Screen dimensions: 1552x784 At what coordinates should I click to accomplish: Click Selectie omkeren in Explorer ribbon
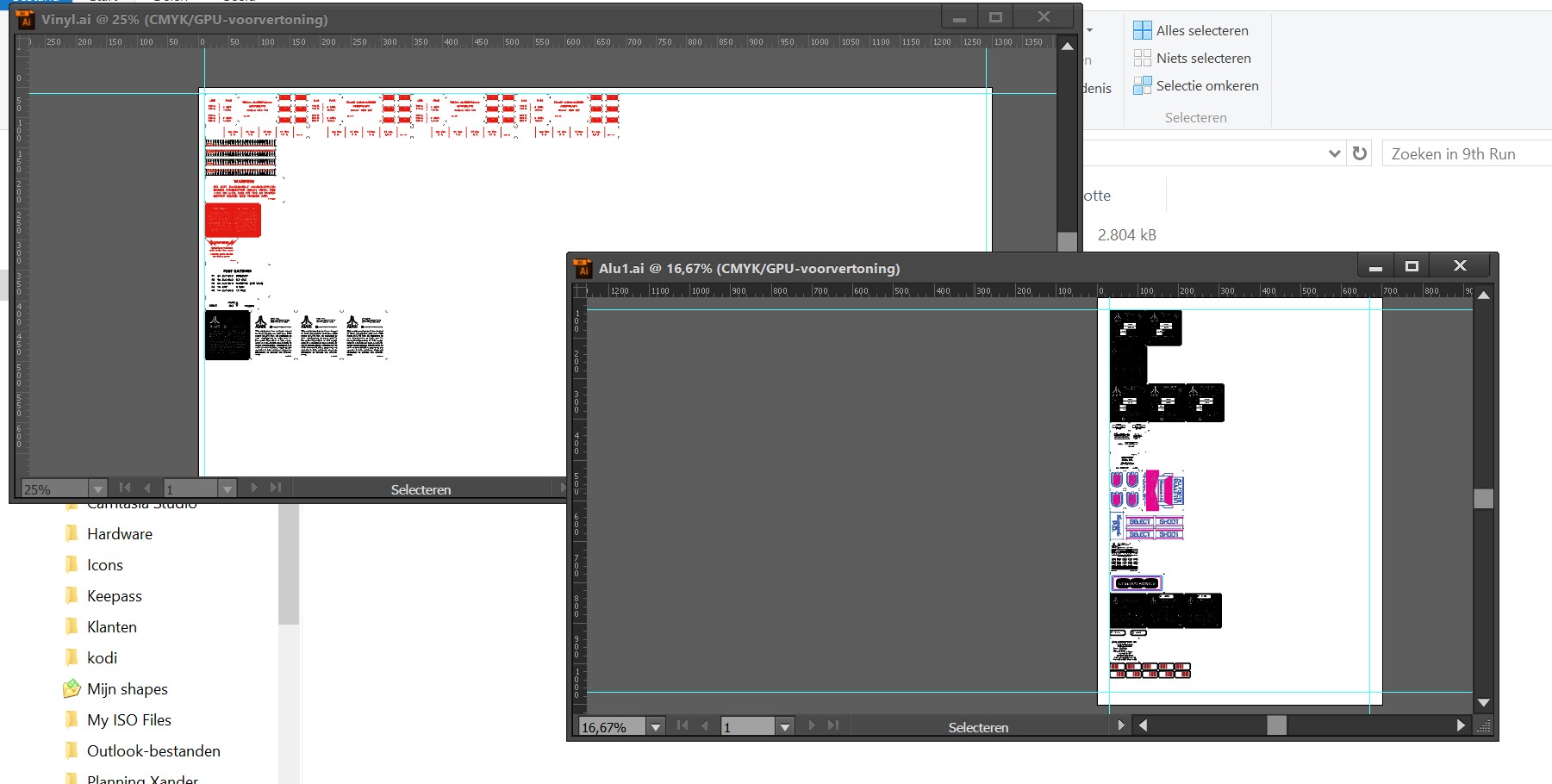pos(1207,85)
